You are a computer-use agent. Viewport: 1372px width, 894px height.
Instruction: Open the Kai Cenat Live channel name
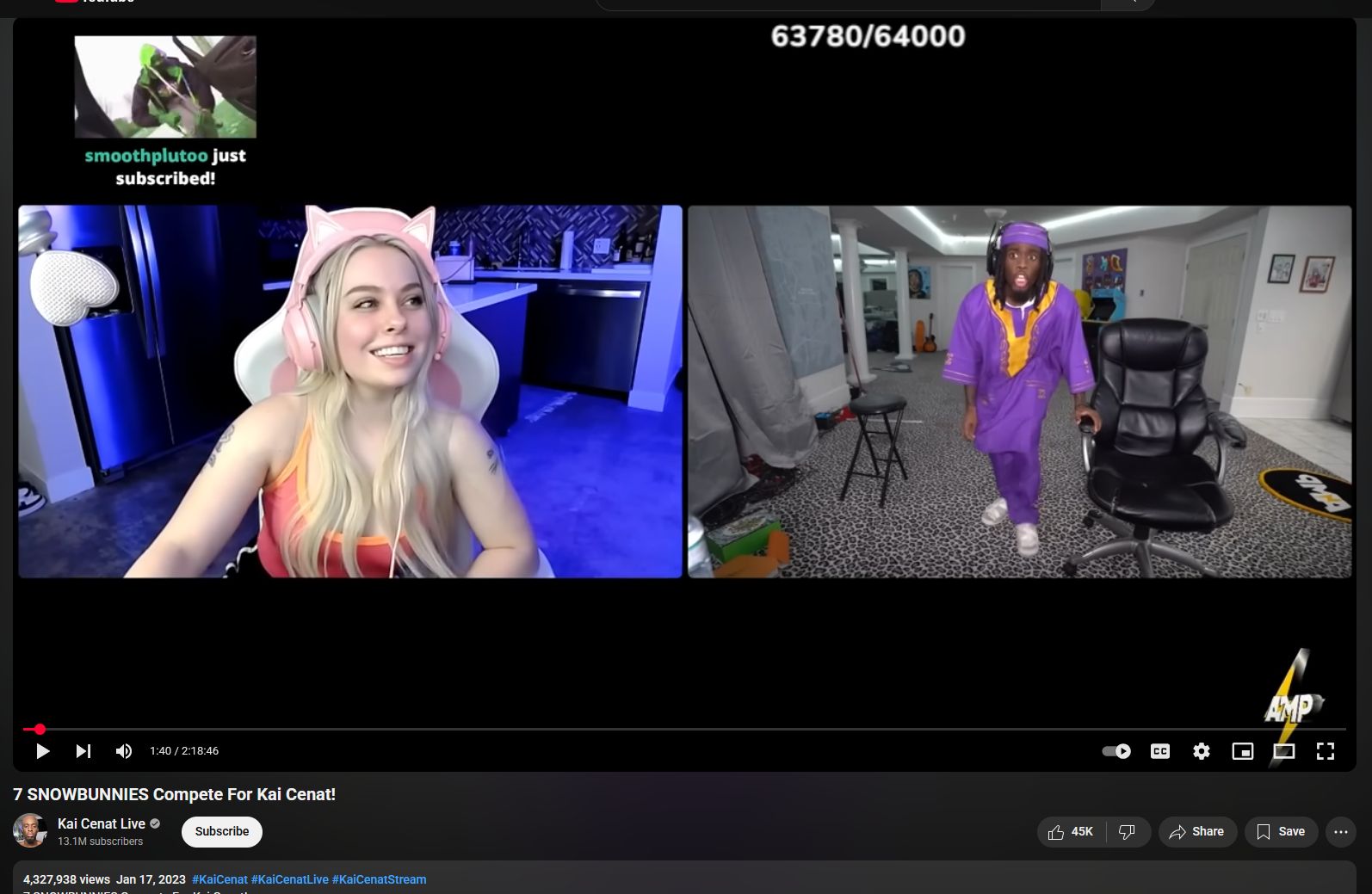coord(101,823)
